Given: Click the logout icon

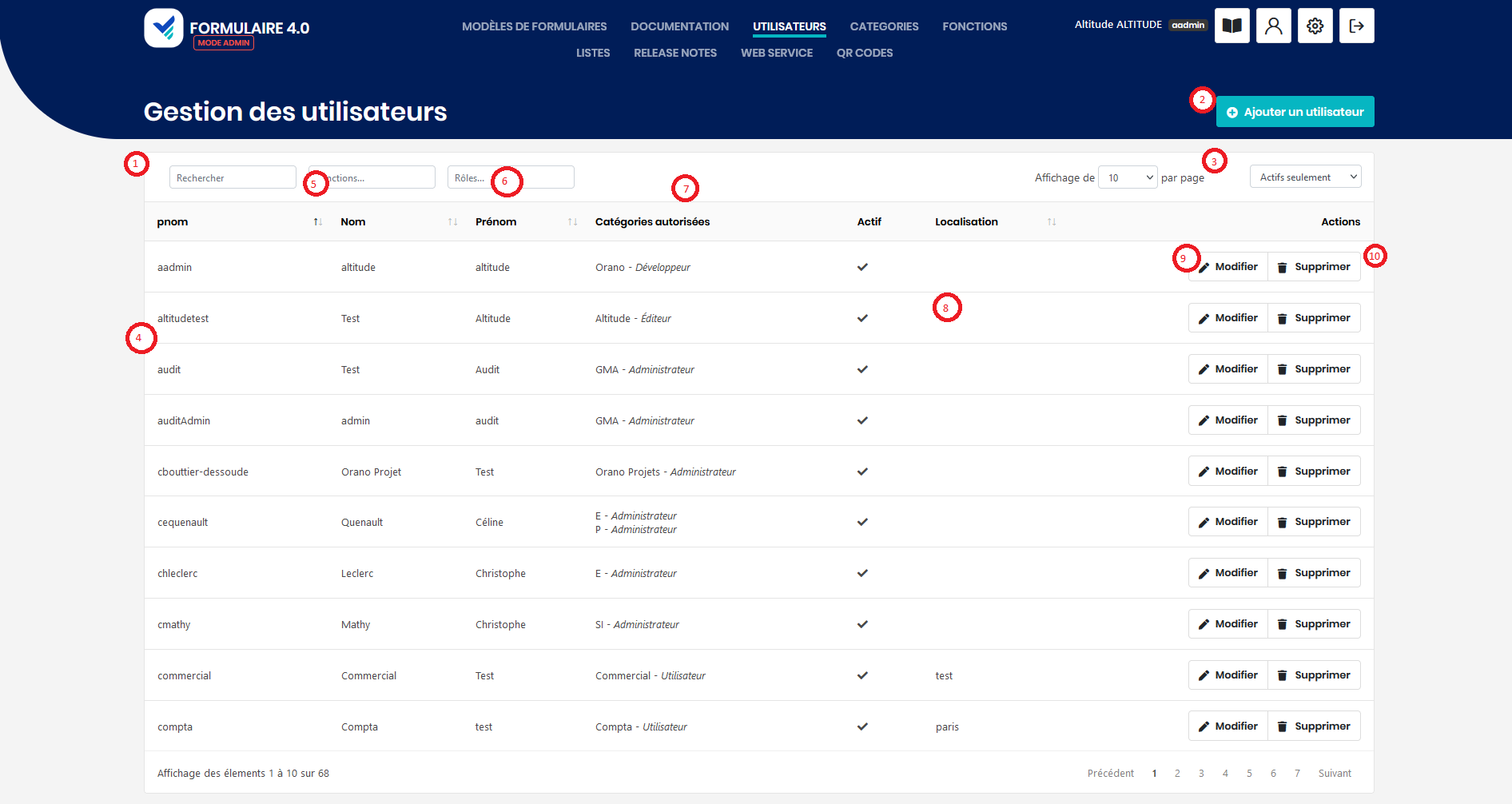Looking at the screenshot, I should (1356, 26).
